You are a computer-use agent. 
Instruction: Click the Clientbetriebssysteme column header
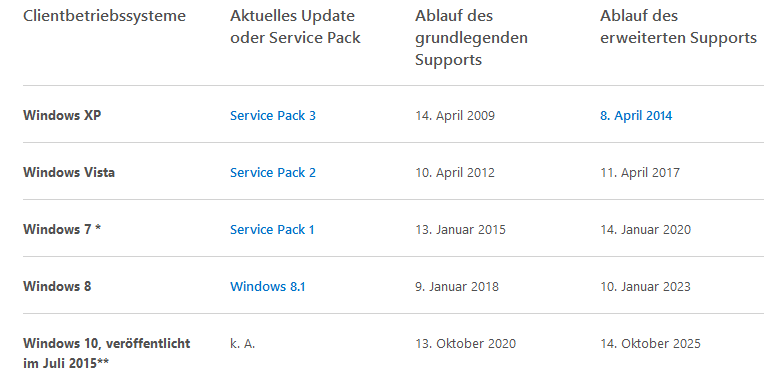click(105, 16)
